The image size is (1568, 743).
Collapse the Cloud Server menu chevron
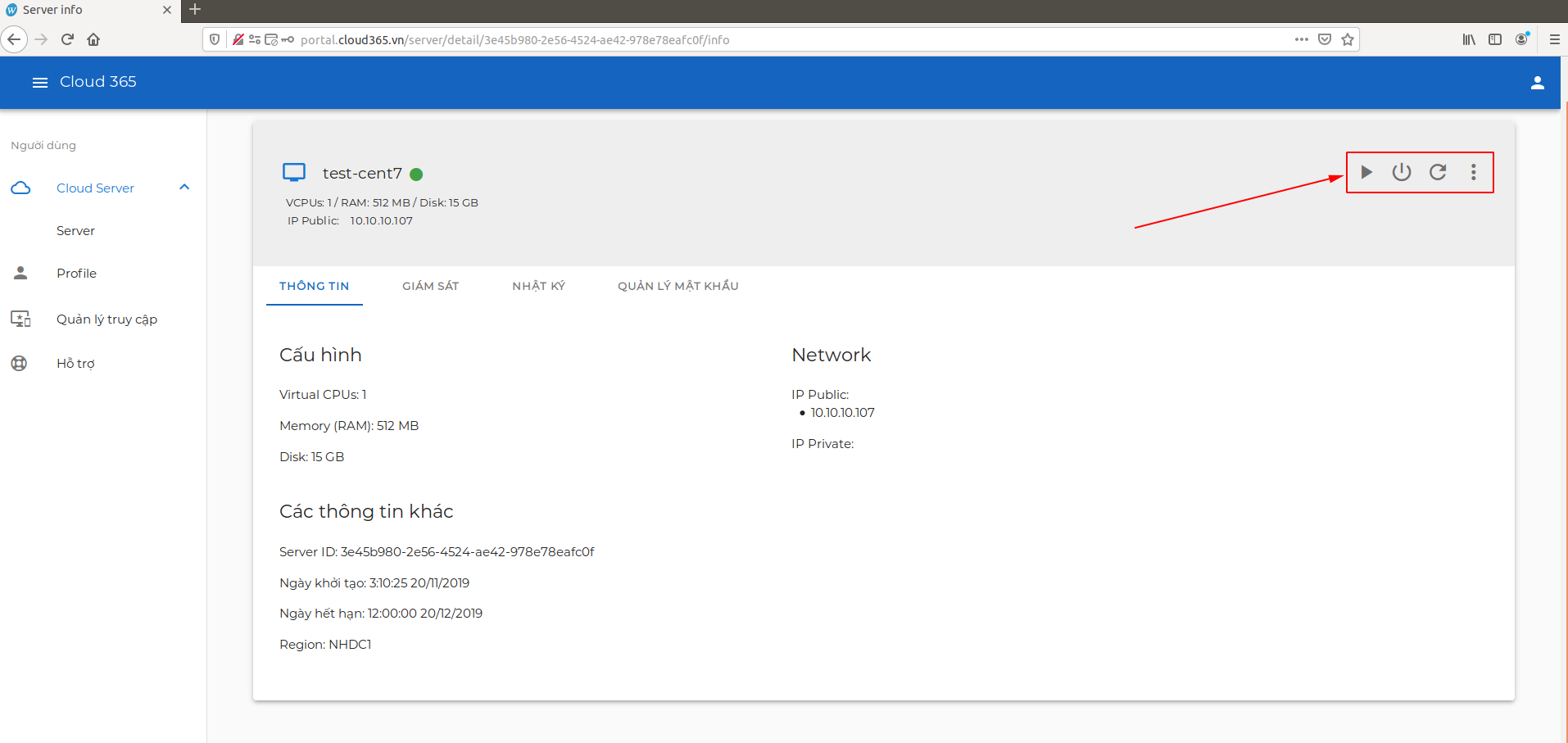tap(184, 188)
